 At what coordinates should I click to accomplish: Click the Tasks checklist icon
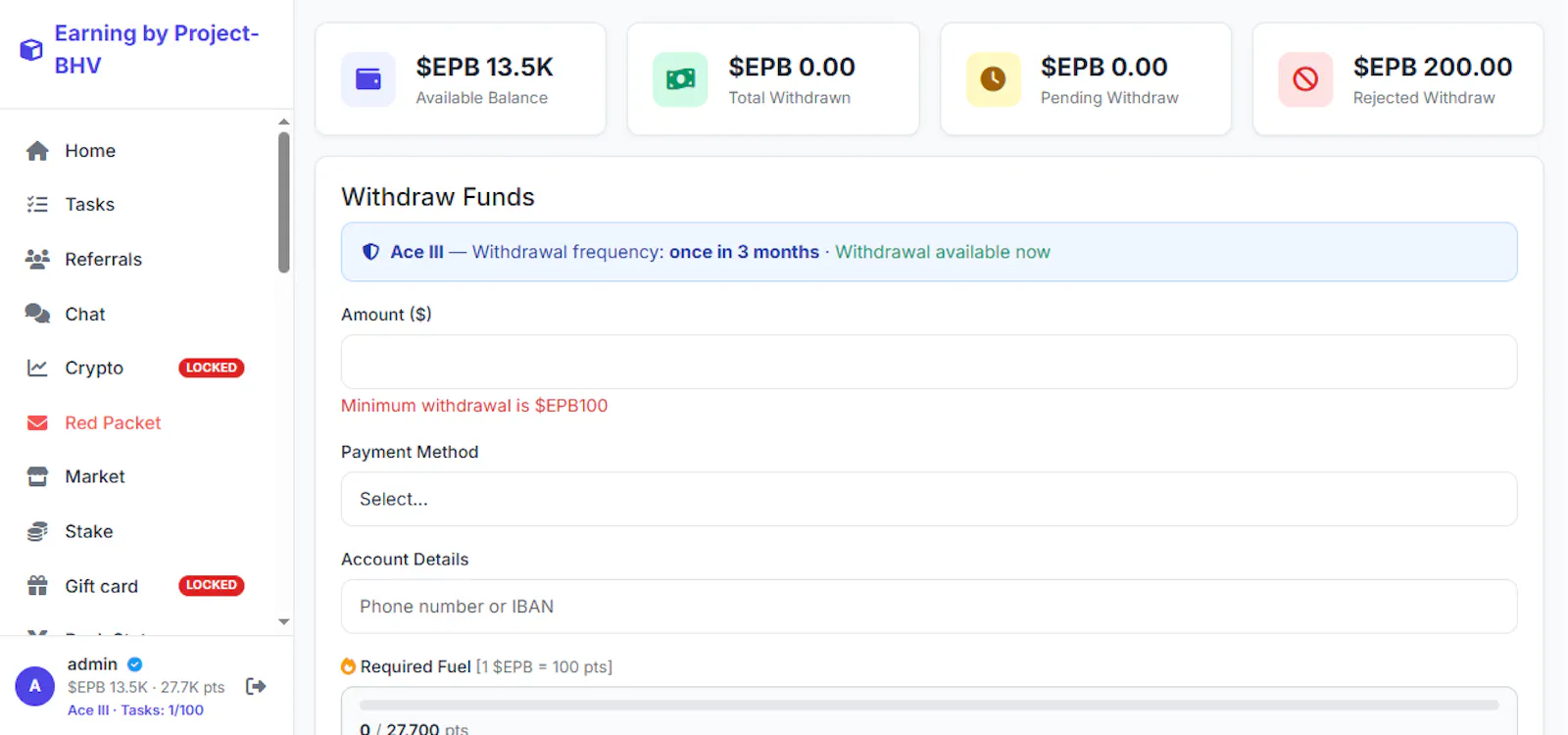tap(37, 204)
